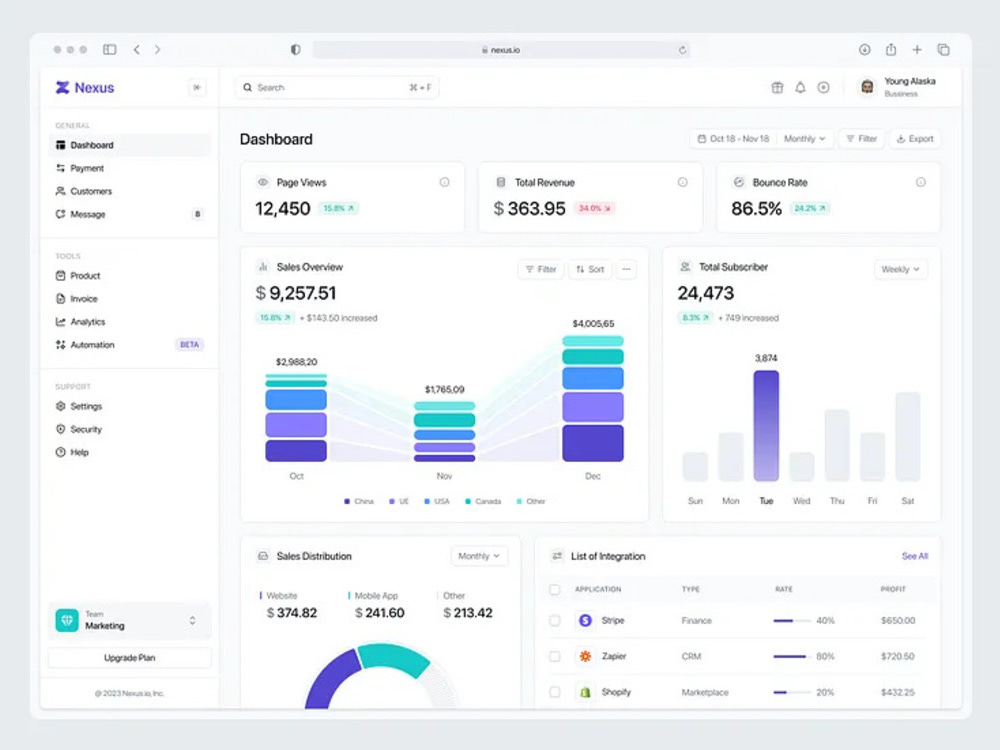This screenshot has height=750, width=1000.
Task: Check the Shopify row checkbox
Action: pyautogui.click(x=555, y=692)
